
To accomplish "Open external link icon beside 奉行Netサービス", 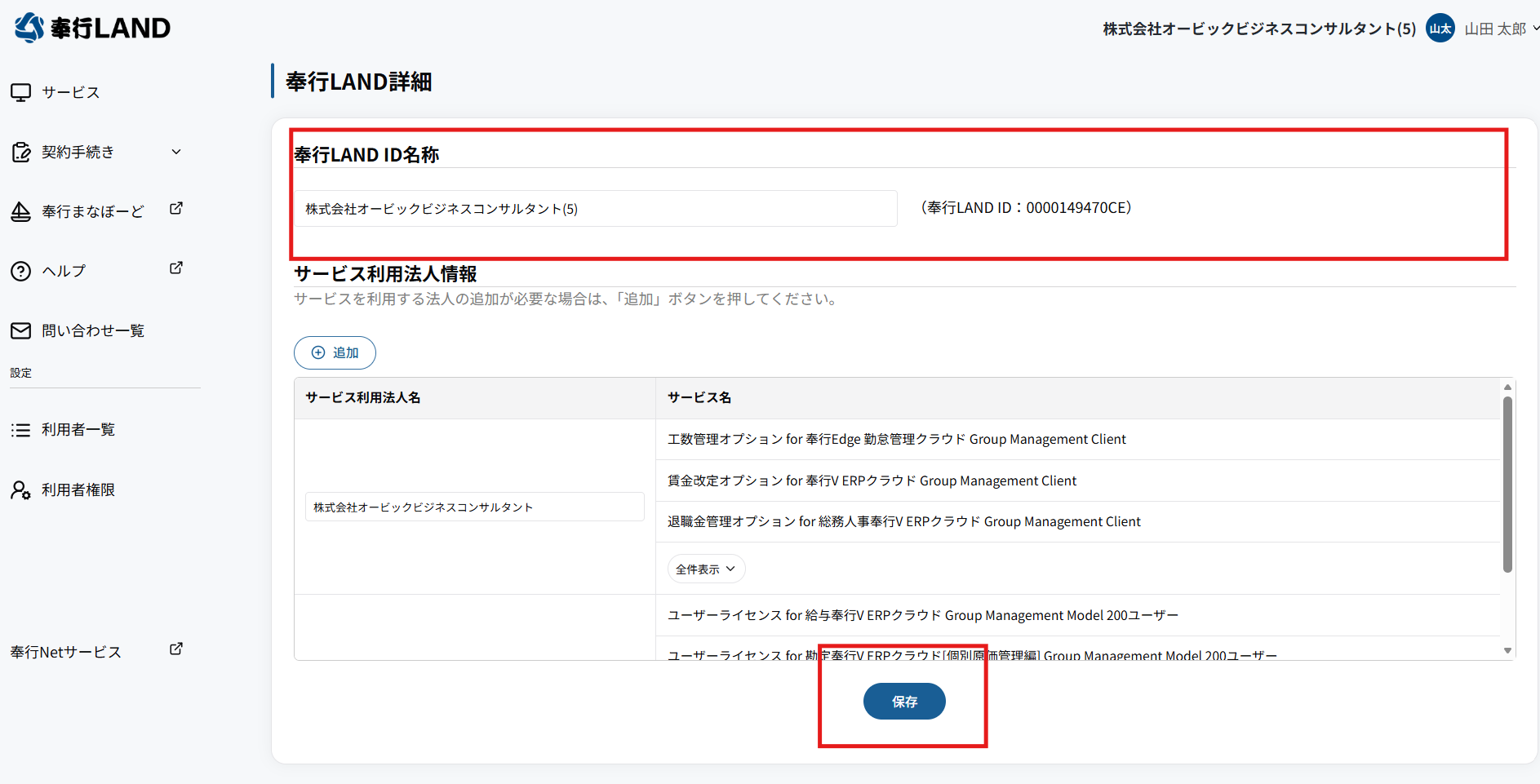I will (175, 649).
